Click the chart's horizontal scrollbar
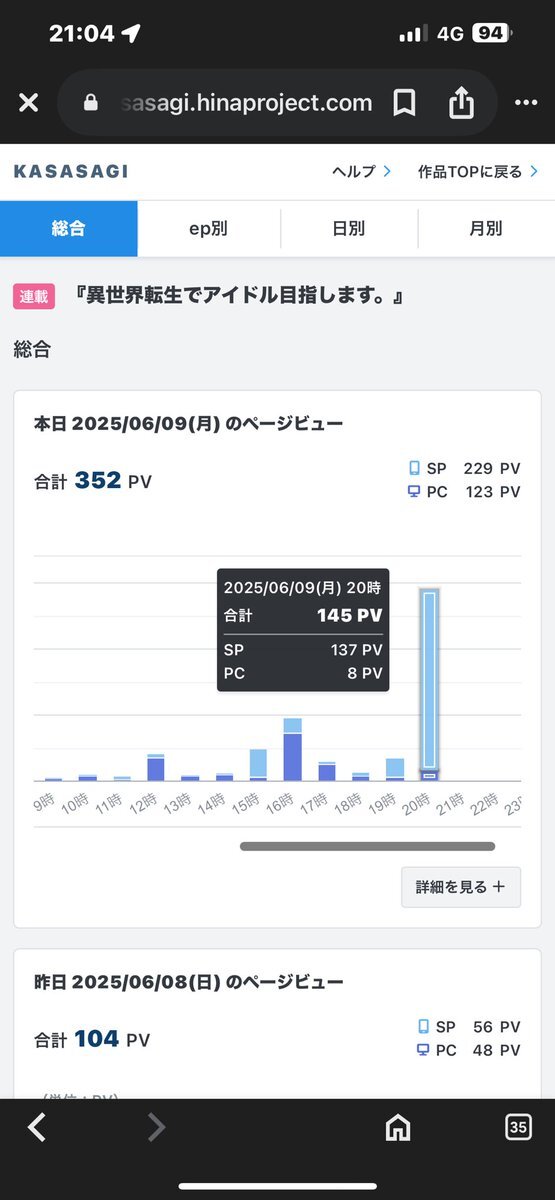 pyautogui.click(x=367, y=846)
